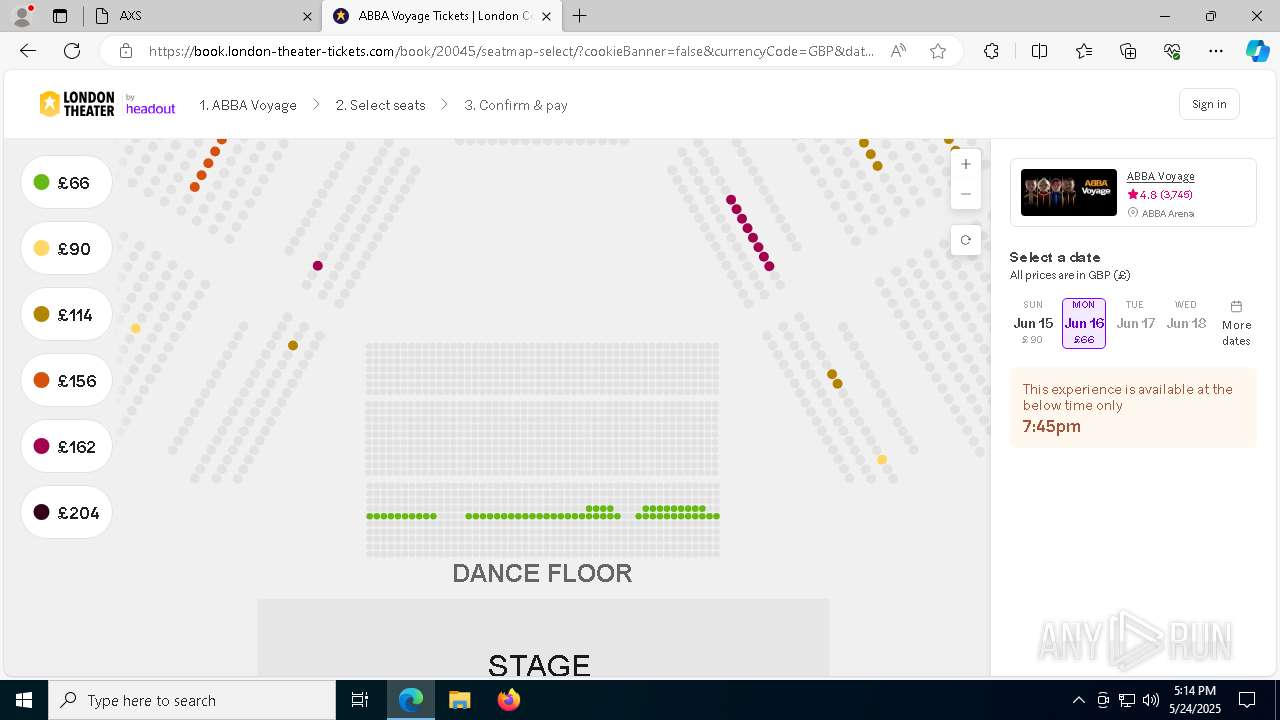Launch Firefox from taskbar

508,700
